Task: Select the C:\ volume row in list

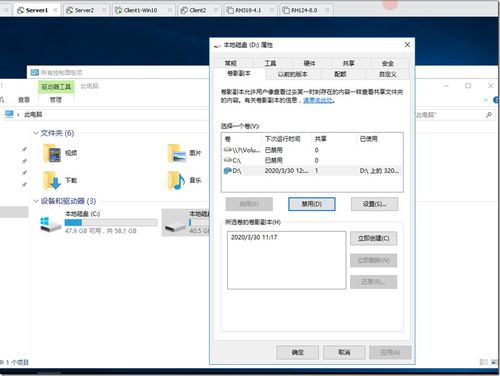Action: point(312,160)
